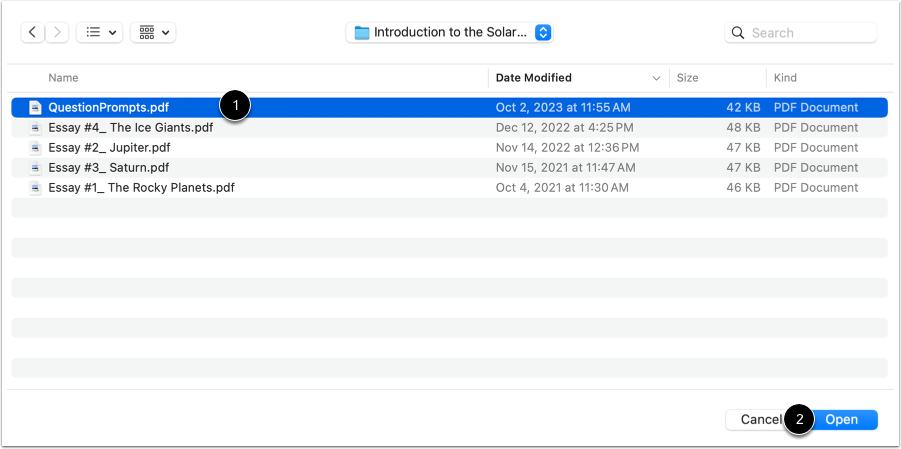Click the Cancel button
This screenshot has width=901, height=449.
[760, 420]
